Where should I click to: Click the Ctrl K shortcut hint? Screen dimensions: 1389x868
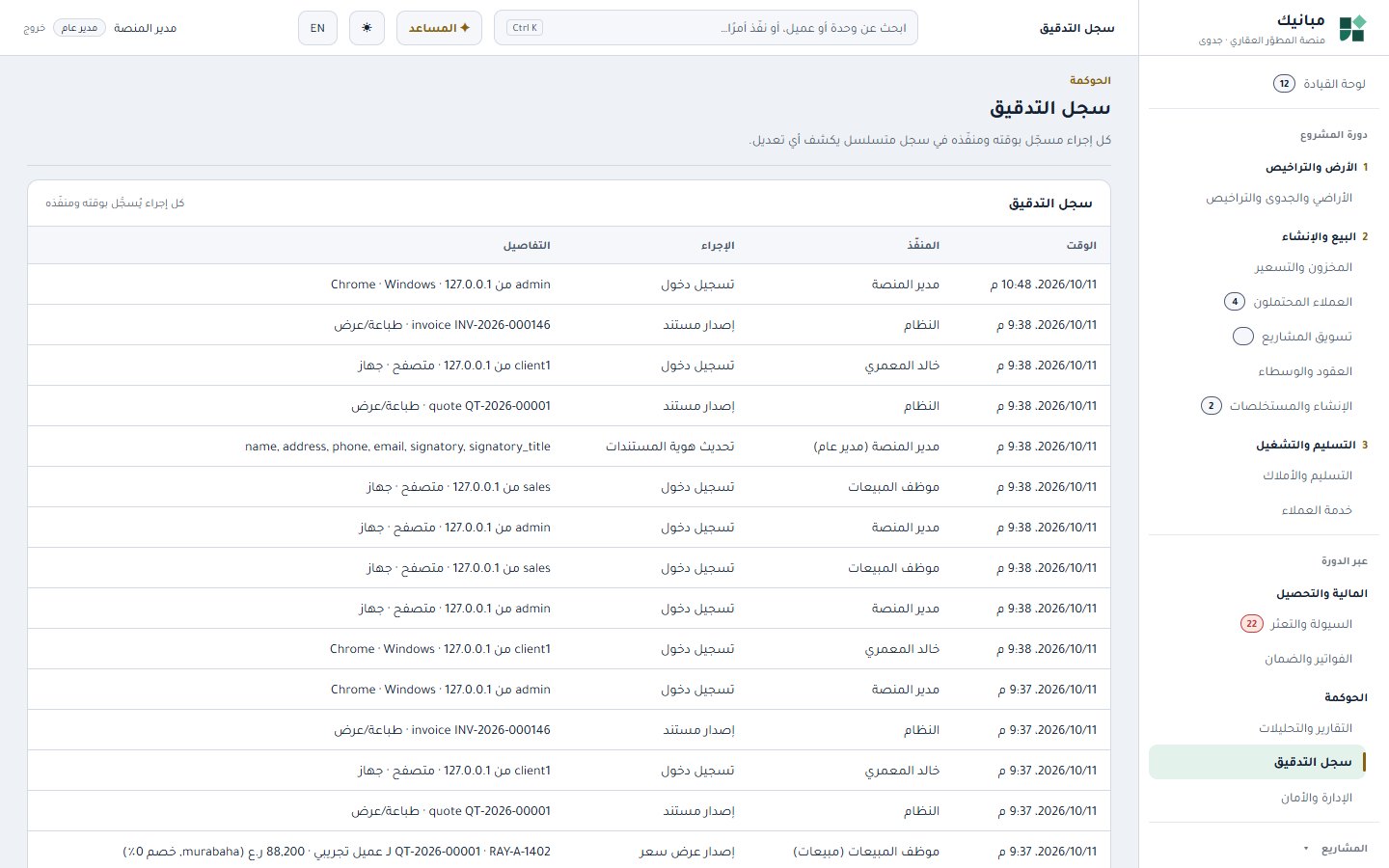(525, 28)
